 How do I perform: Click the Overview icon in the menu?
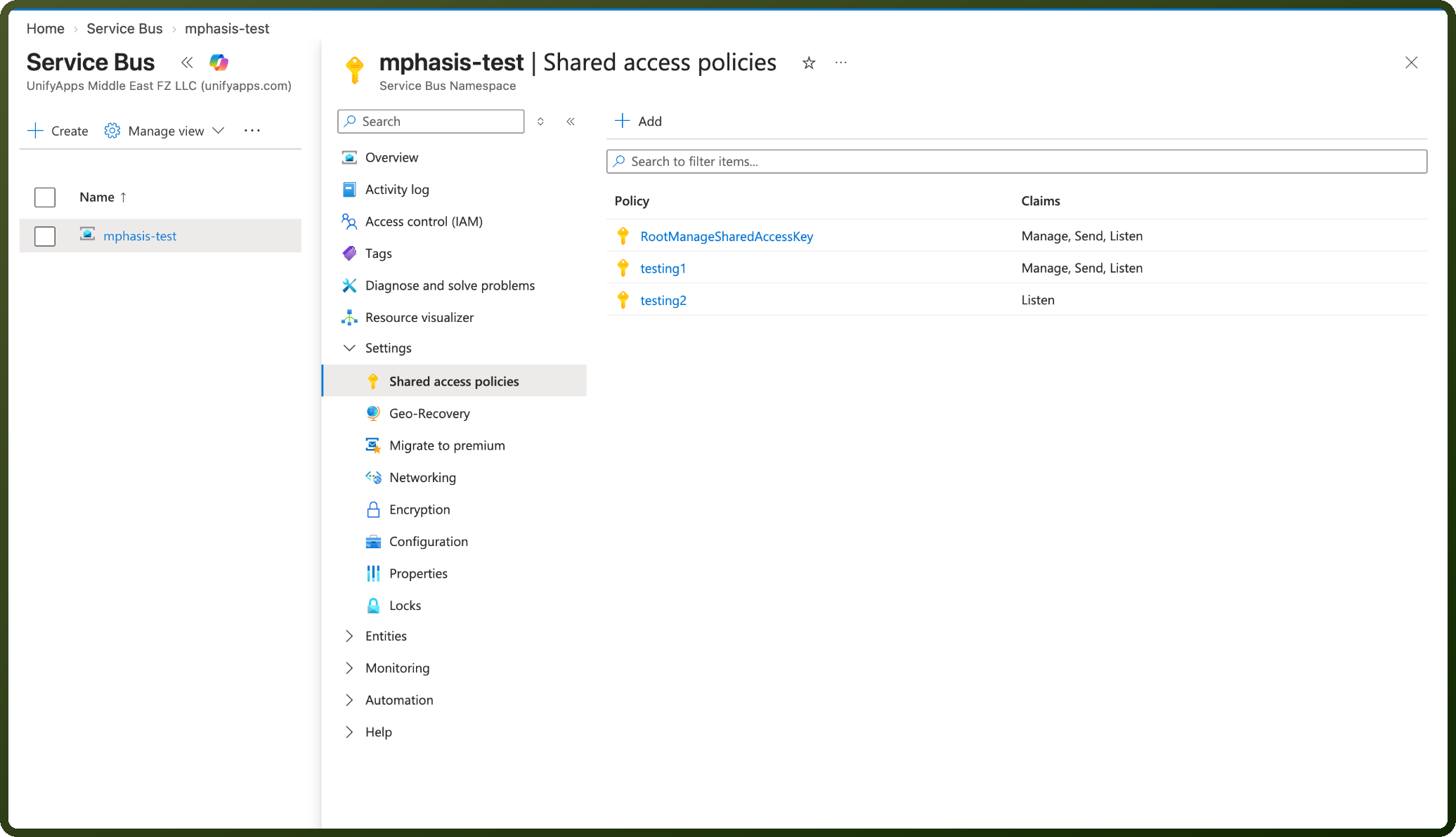(349, 157)
